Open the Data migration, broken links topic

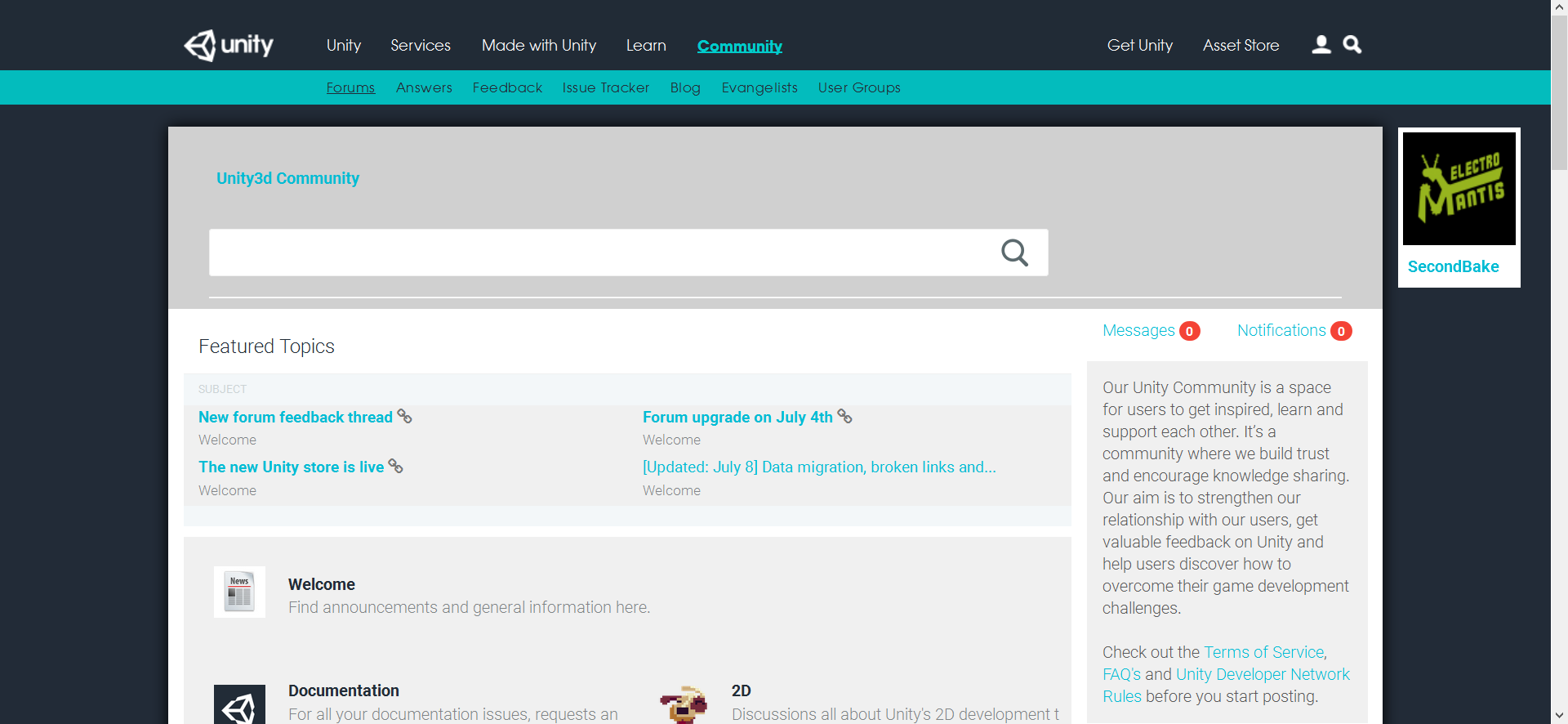(819, 467)
